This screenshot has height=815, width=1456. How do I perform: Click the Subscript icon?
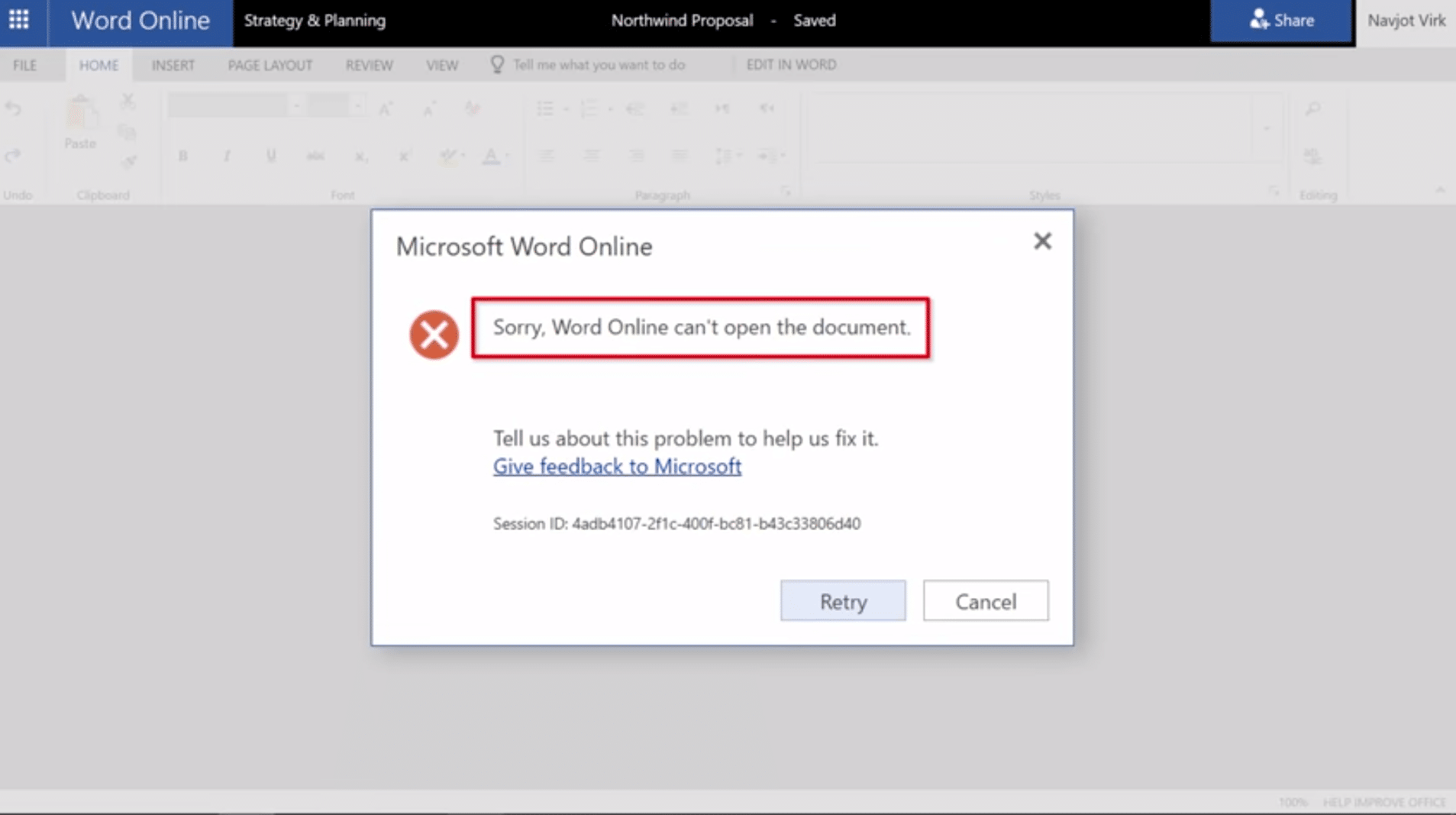point(360,156)
